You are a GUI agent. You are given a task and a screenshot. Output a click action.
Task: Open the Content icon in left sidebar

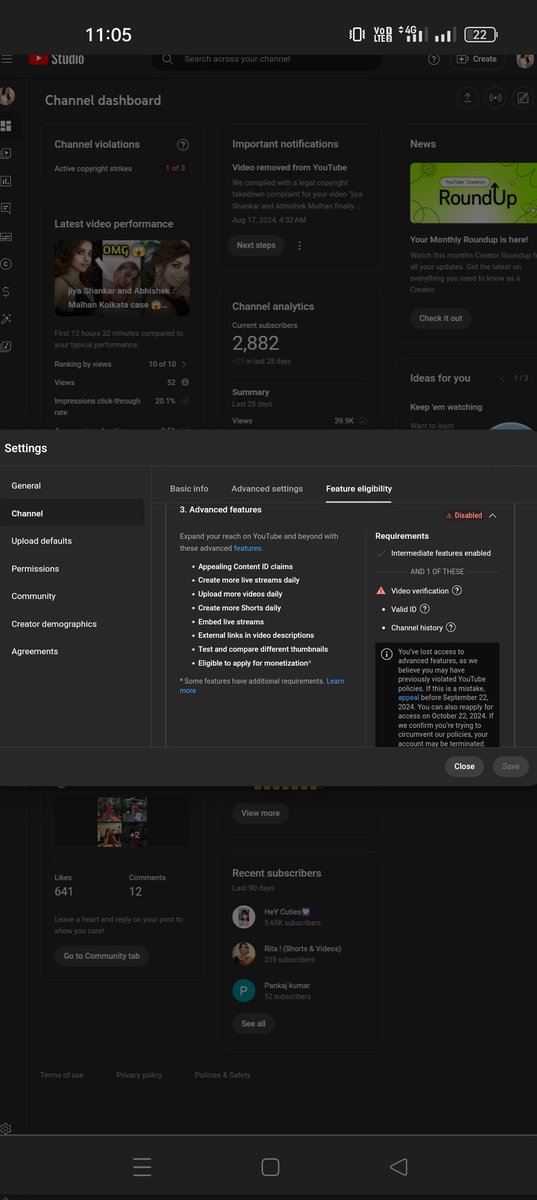pyautogui.click(x=6, y=153)
